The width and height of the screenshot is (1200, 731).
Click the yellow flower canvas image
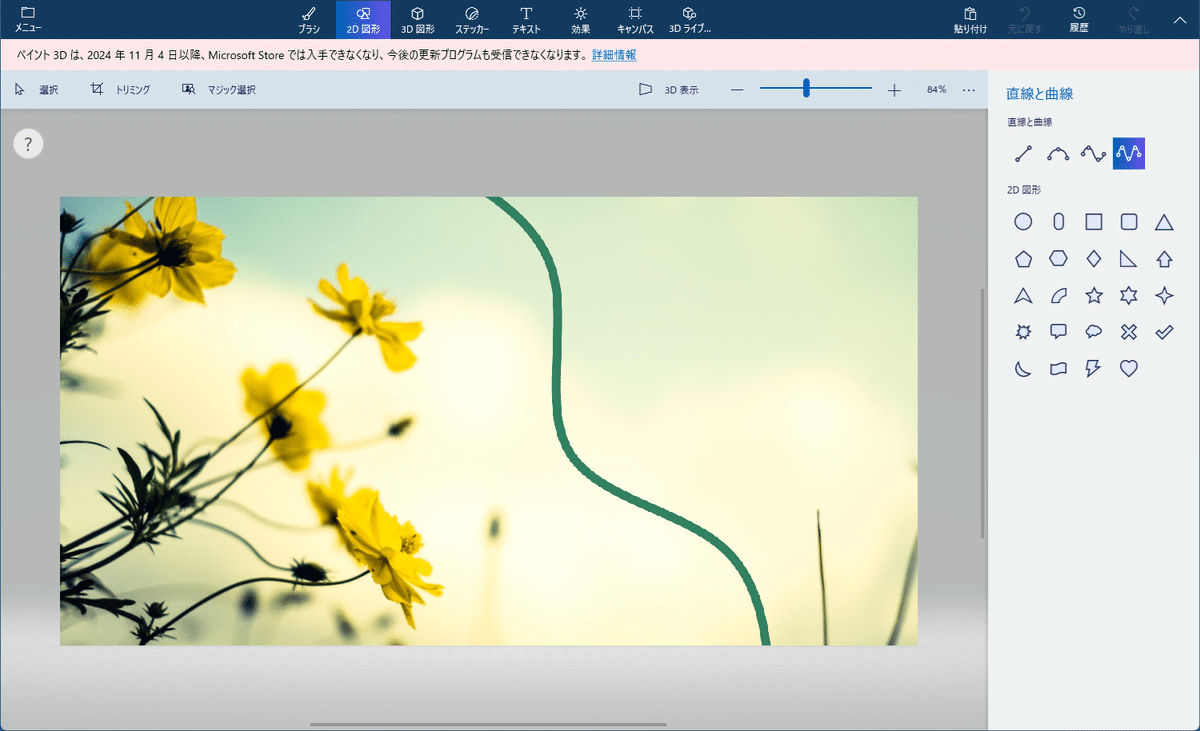pos(488,421)
